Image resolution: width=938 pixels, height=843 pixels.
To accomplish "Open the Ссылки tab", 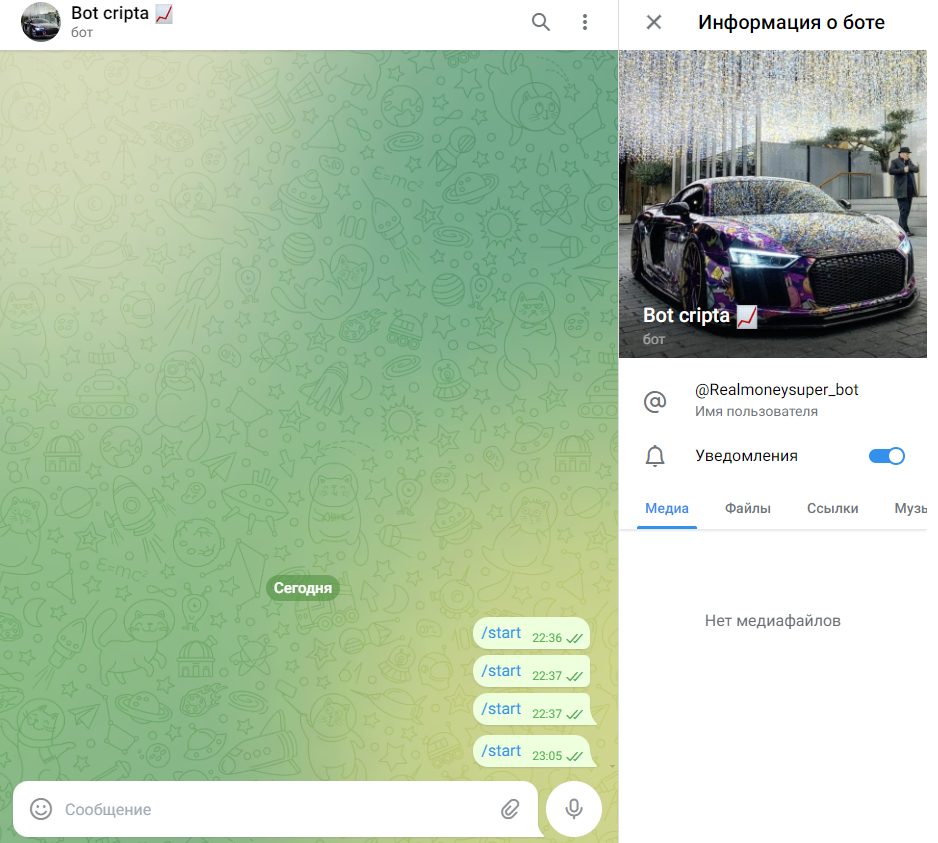I will tap(832, 509).
